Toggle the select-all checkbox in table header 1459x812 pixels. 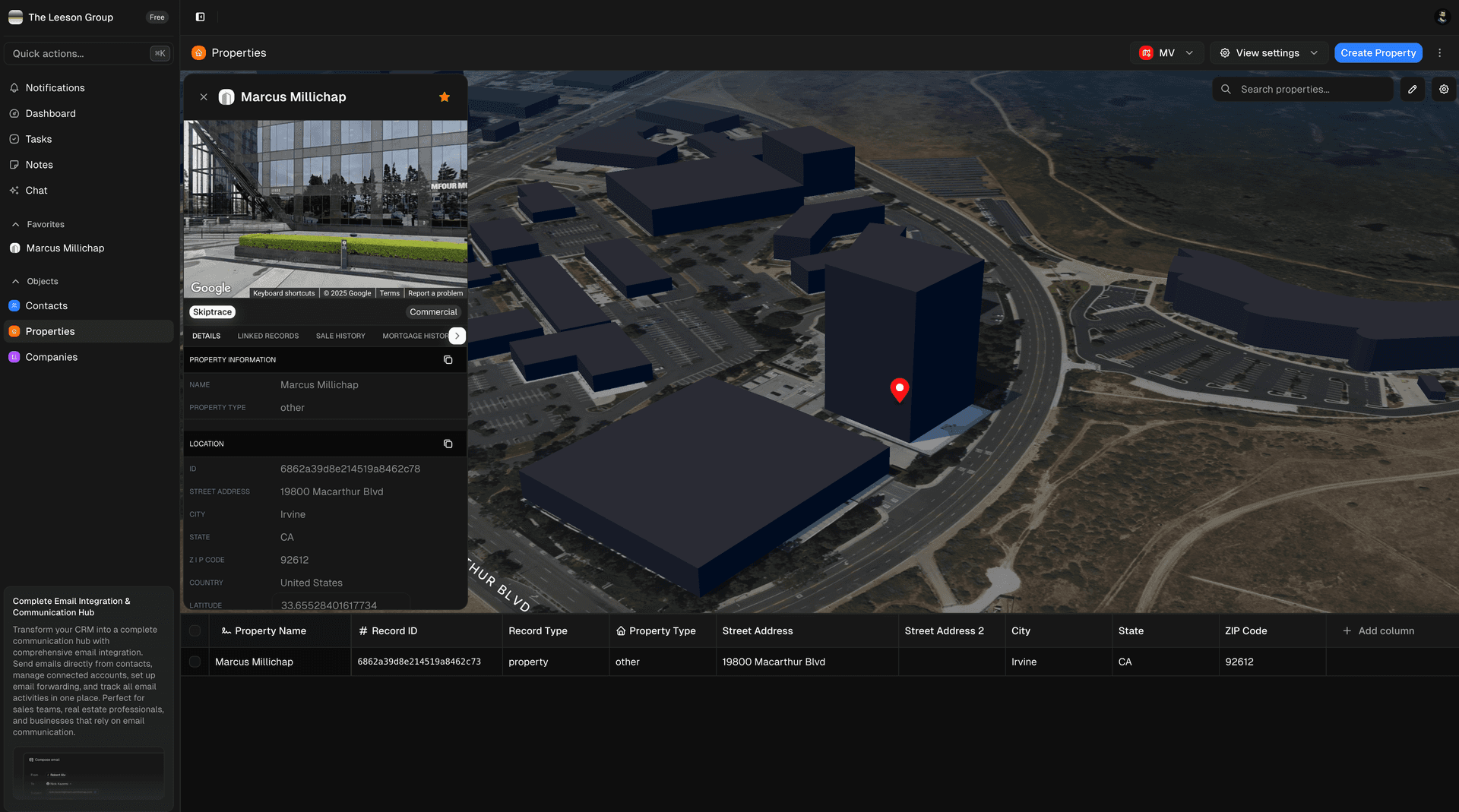[195, 630]
